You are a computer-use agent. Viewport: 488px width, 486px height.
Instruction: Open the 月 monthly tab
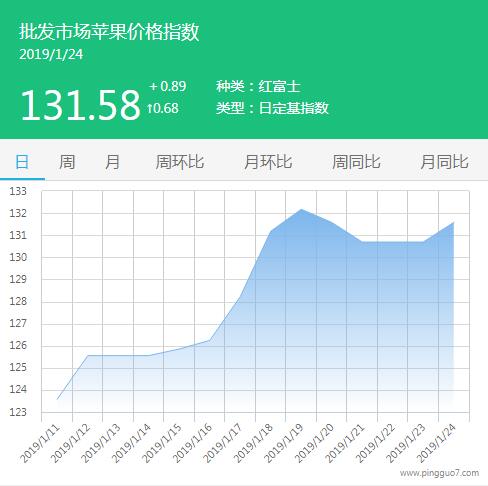(x=112, y=162)
